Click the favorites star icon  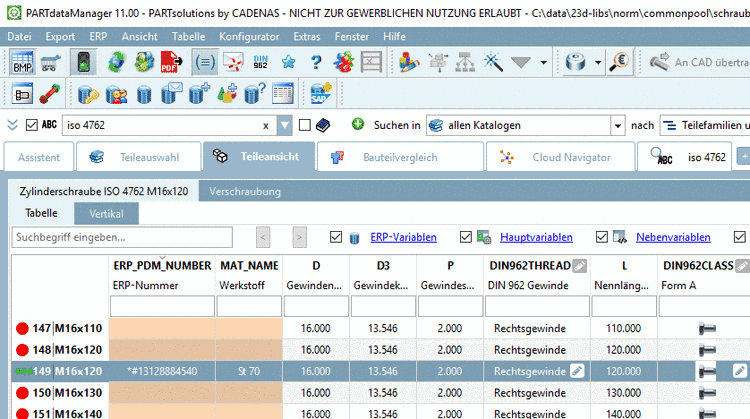[x=289, y=62]
